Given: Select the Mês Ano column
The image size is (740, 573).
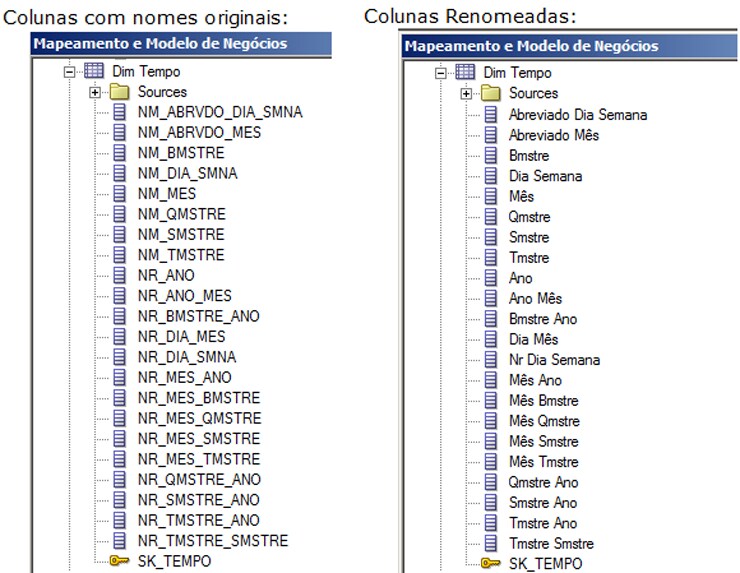Looking at the screenshot, I should click(x=535, y=380).
